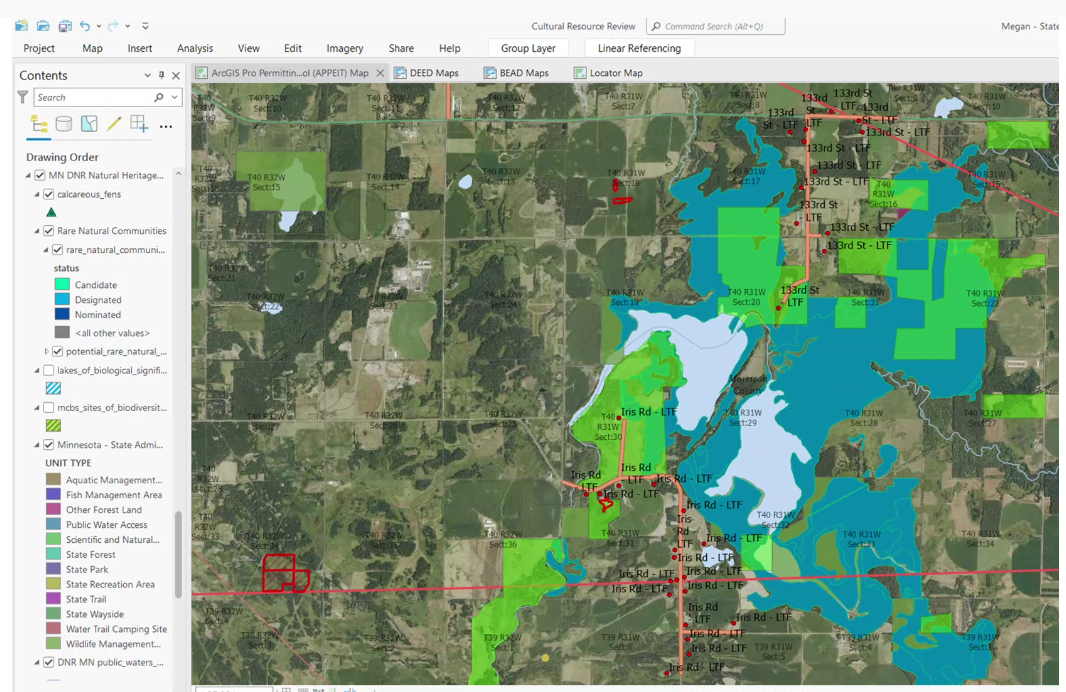Screen dimensions: 1066x692
Task: Click the Command Search box
Action: click(x=715, y=26)
